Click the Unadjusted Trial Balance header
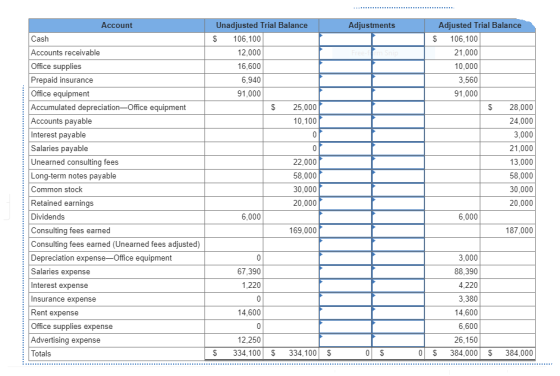Image resolution: width=560 pixels, height=376 pixels. click(x=261, y=25)
